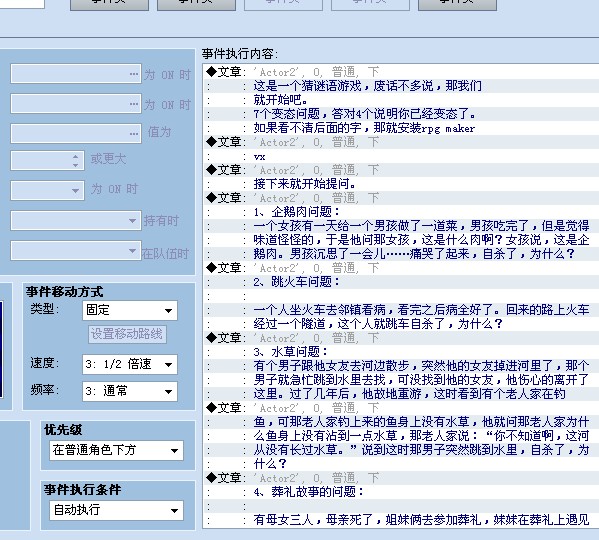Select the line 3、水草问题：
The height and width of the screenshot is (540, 599).
click(x=401, y=352)
